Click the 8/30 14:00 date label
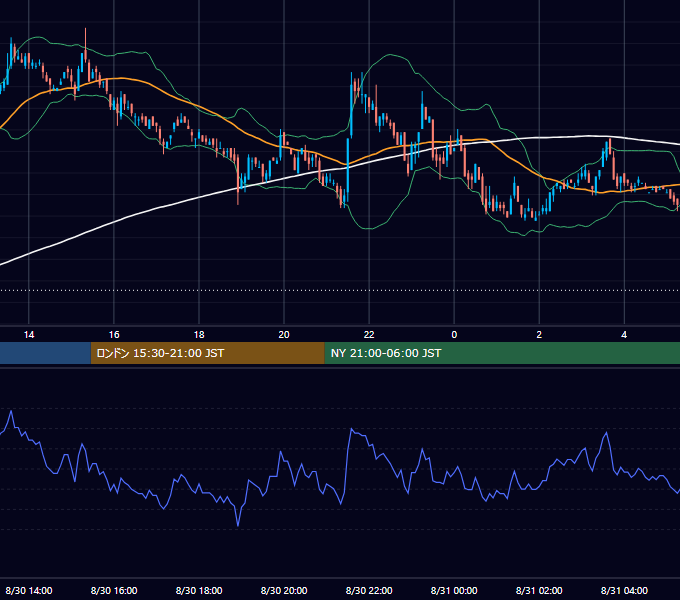This screenshot has height=600, width=680. coord(29,590)
